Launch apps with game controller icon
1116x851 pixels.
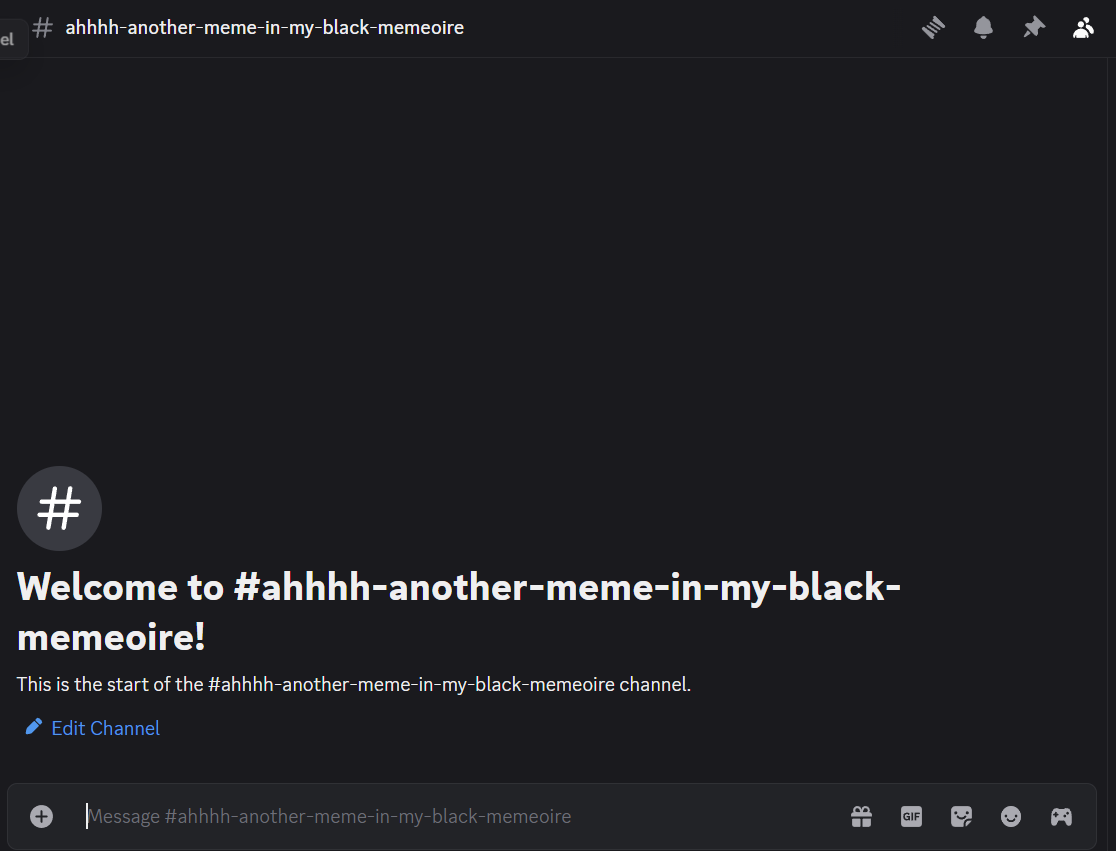(1061, 816)
